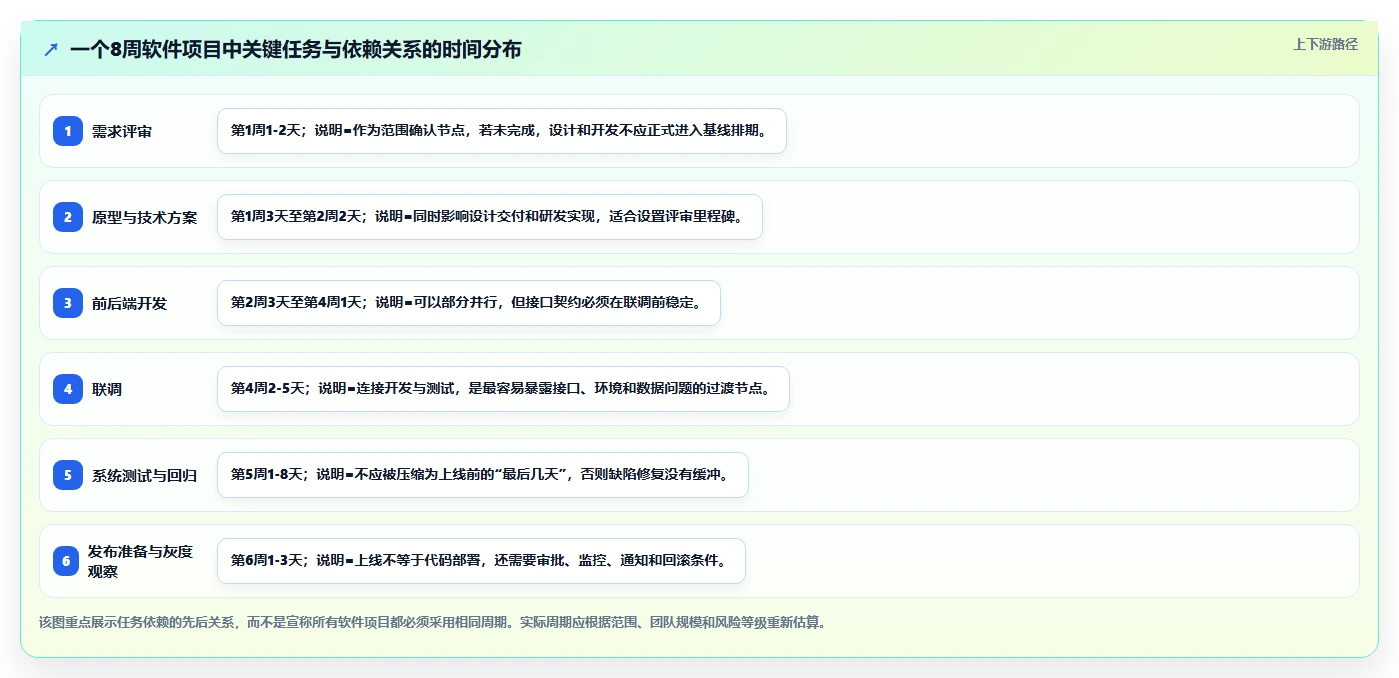Select the step 3 number badge
The image size is (1399, 678).
(68, 303)
